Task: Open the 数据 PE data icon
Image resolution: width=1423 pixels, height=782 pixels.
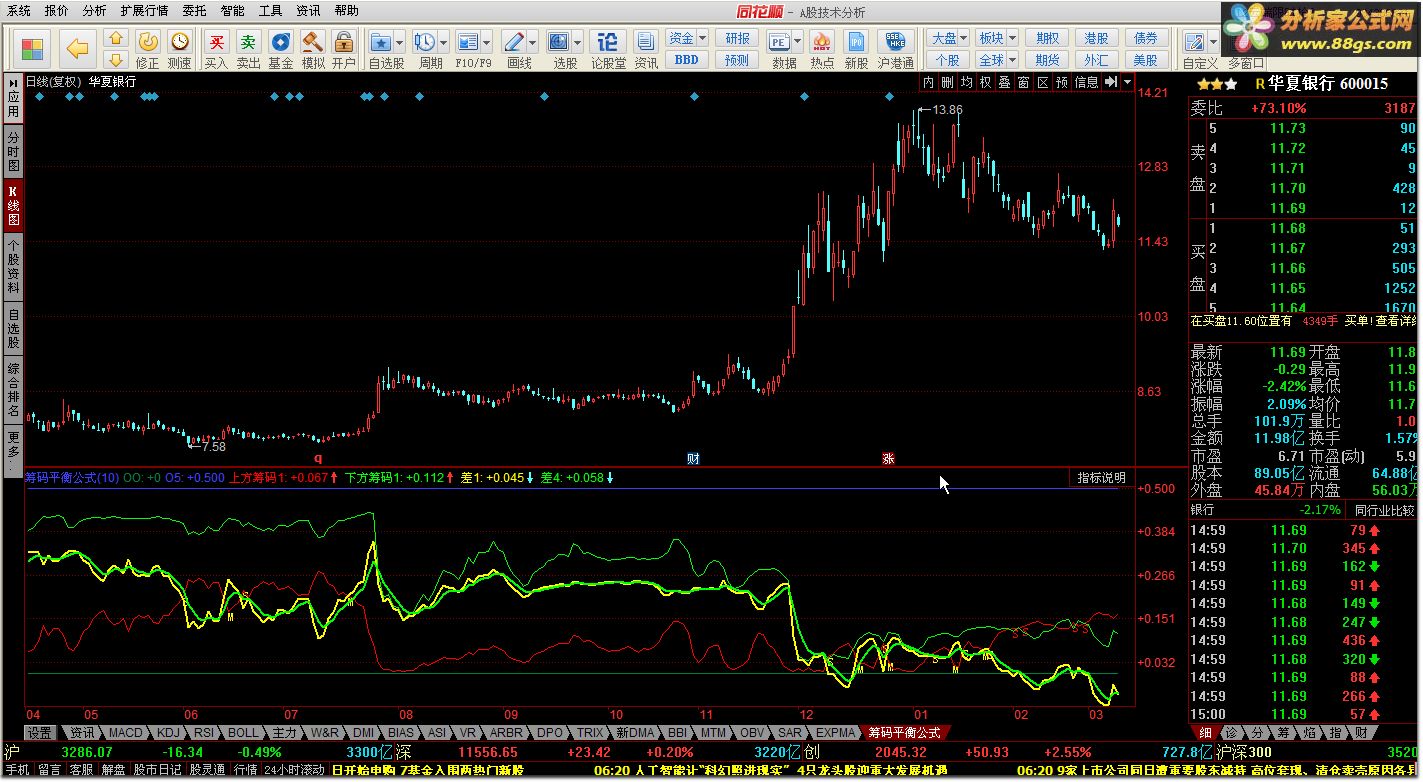Action: coord(779,42)
